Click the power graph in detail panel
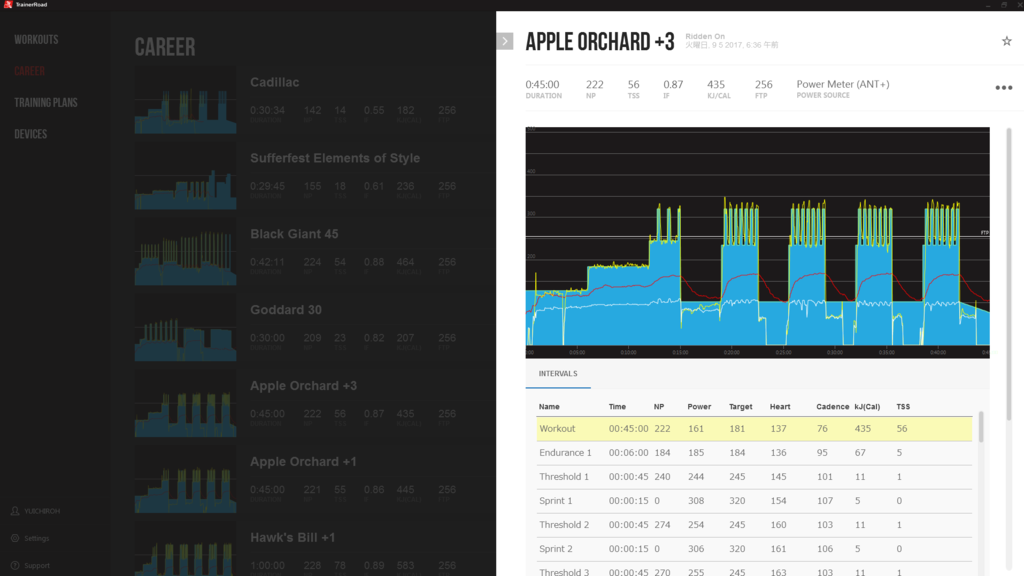 point(758,242)
